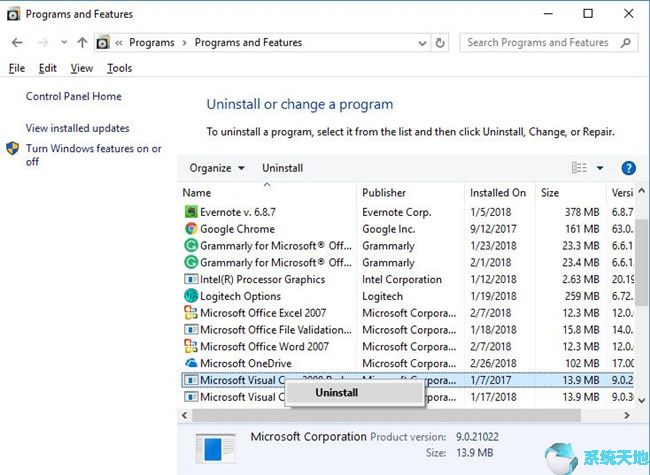
Task: Click the Logitech Options icon
Action: 191,296
